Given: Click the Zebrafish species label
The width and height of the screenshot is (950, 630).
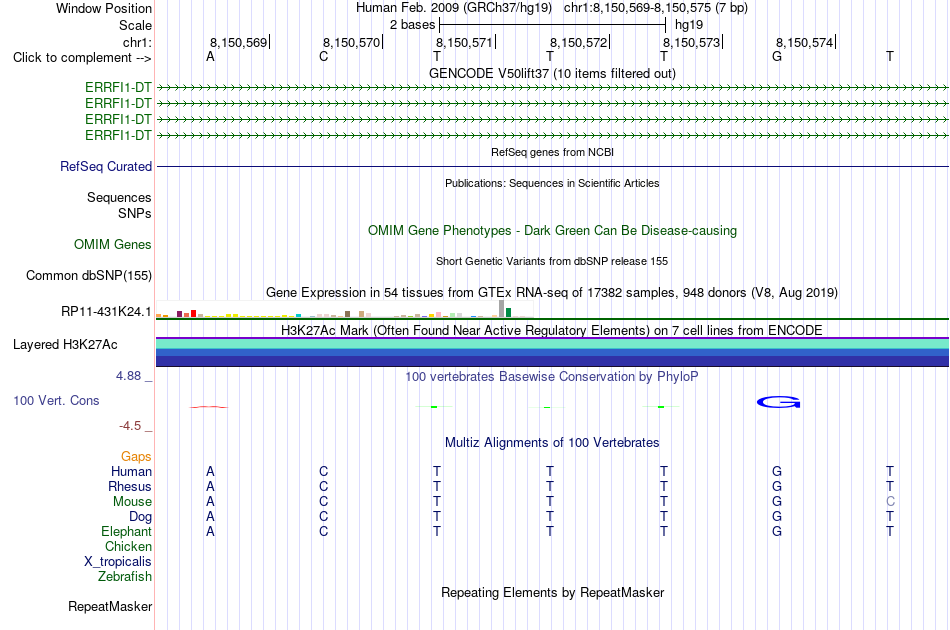Looking at the screenshot, I should tap(125, 576).
